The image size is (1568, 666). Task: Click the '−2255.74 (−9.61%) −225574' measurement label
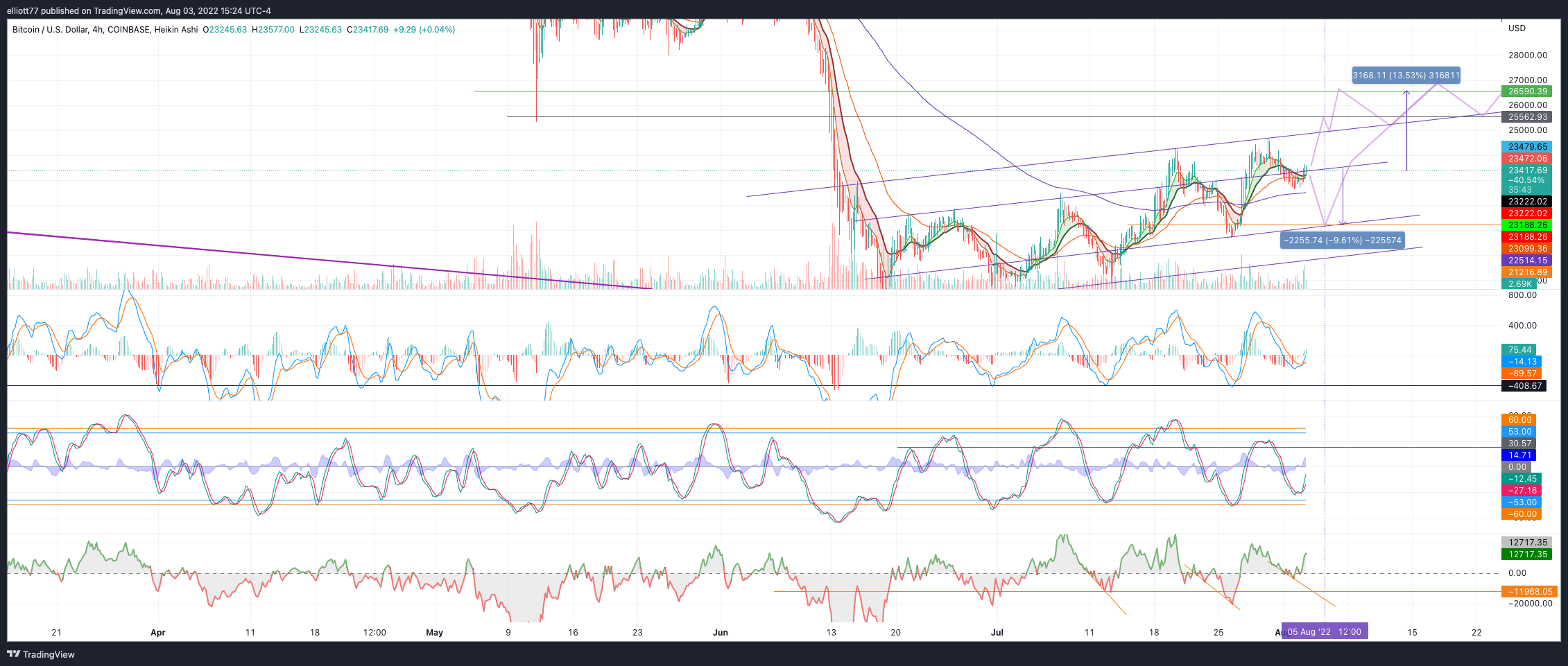[x=1342, y=240]
